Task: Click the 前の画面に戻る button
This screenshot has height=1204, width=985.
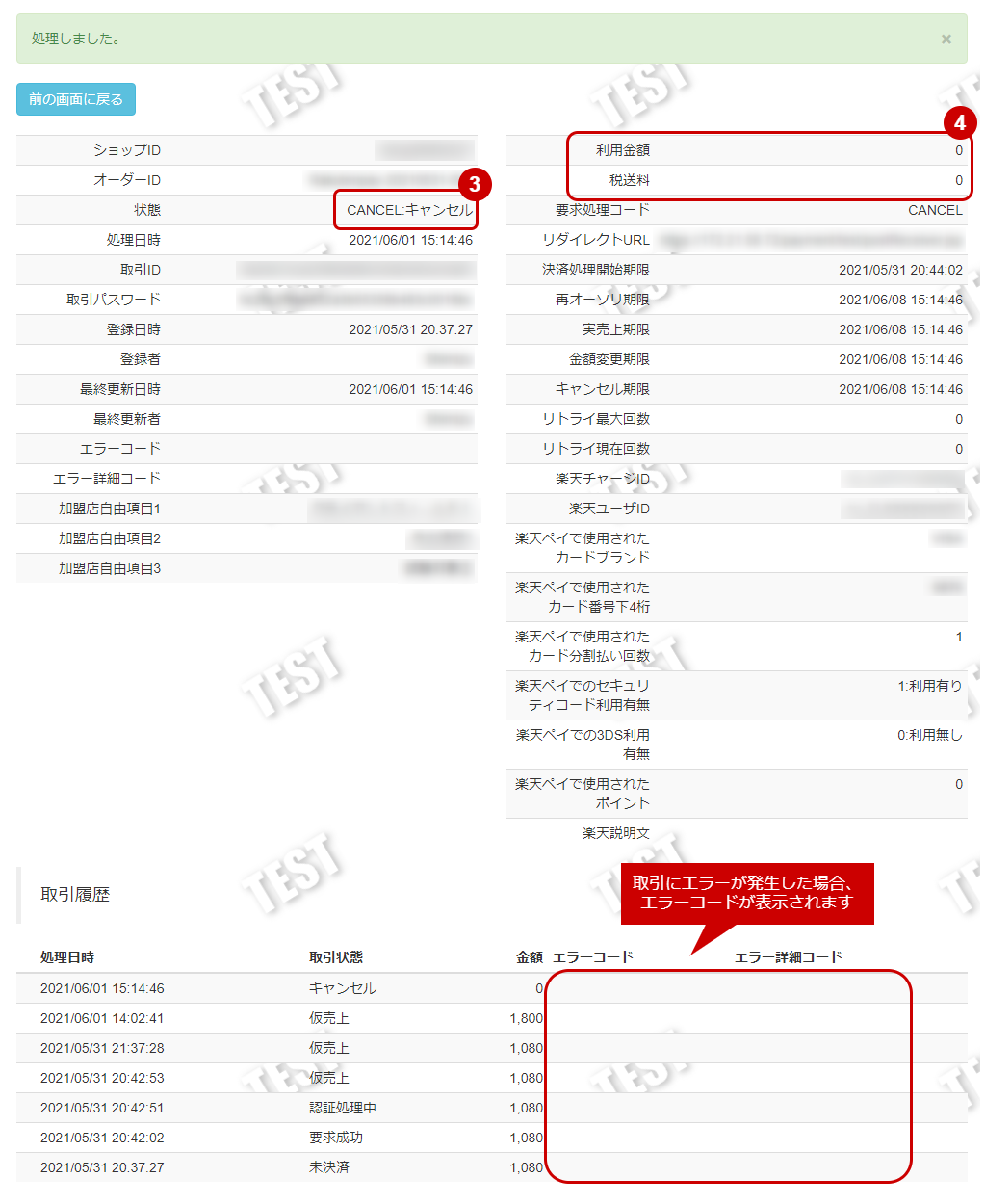Action: [76, 99]
